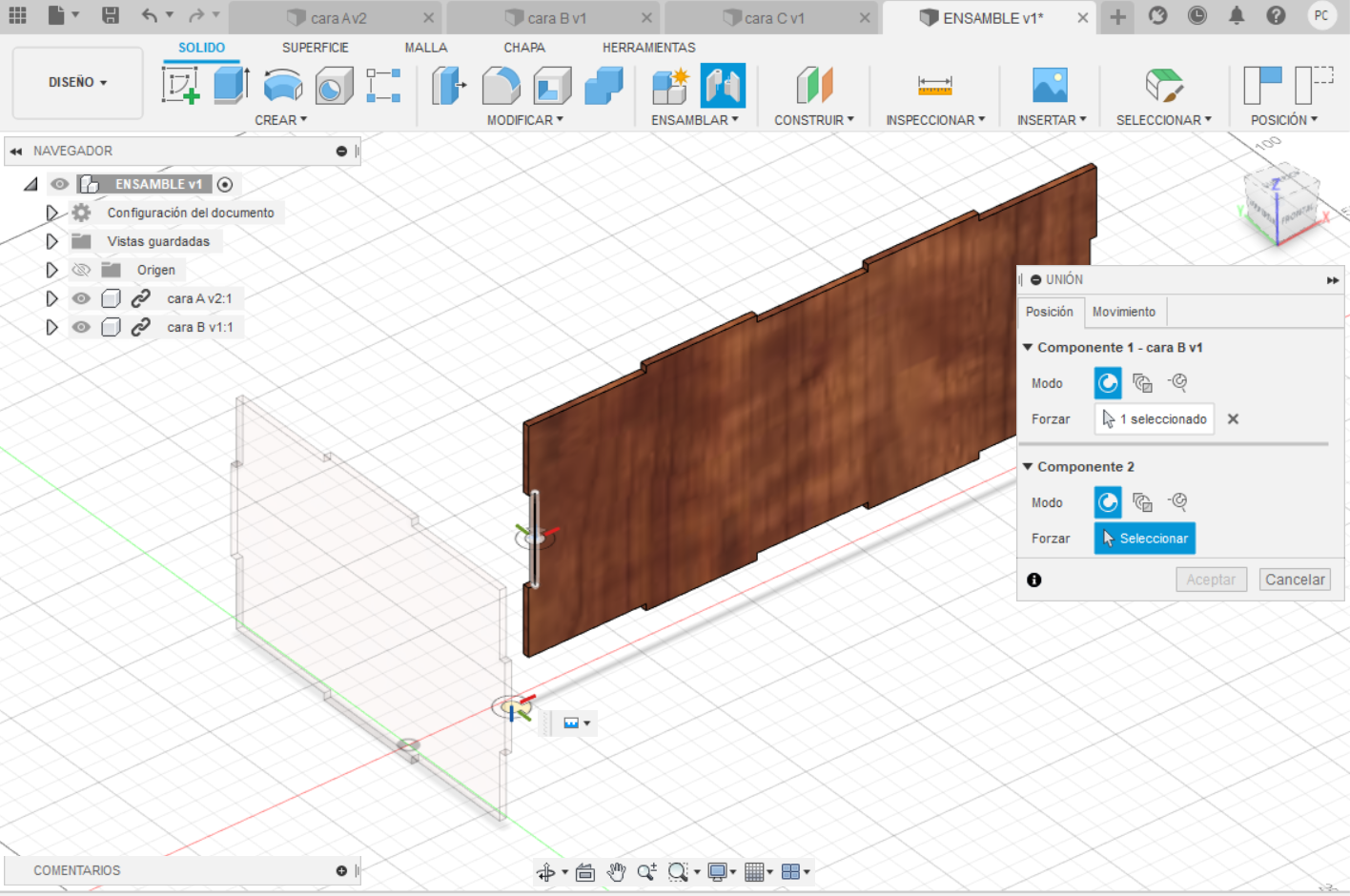1350x896 pixels.
Task: Click the Seleccionar button for Componente 2
Action: click(1144, 539)
